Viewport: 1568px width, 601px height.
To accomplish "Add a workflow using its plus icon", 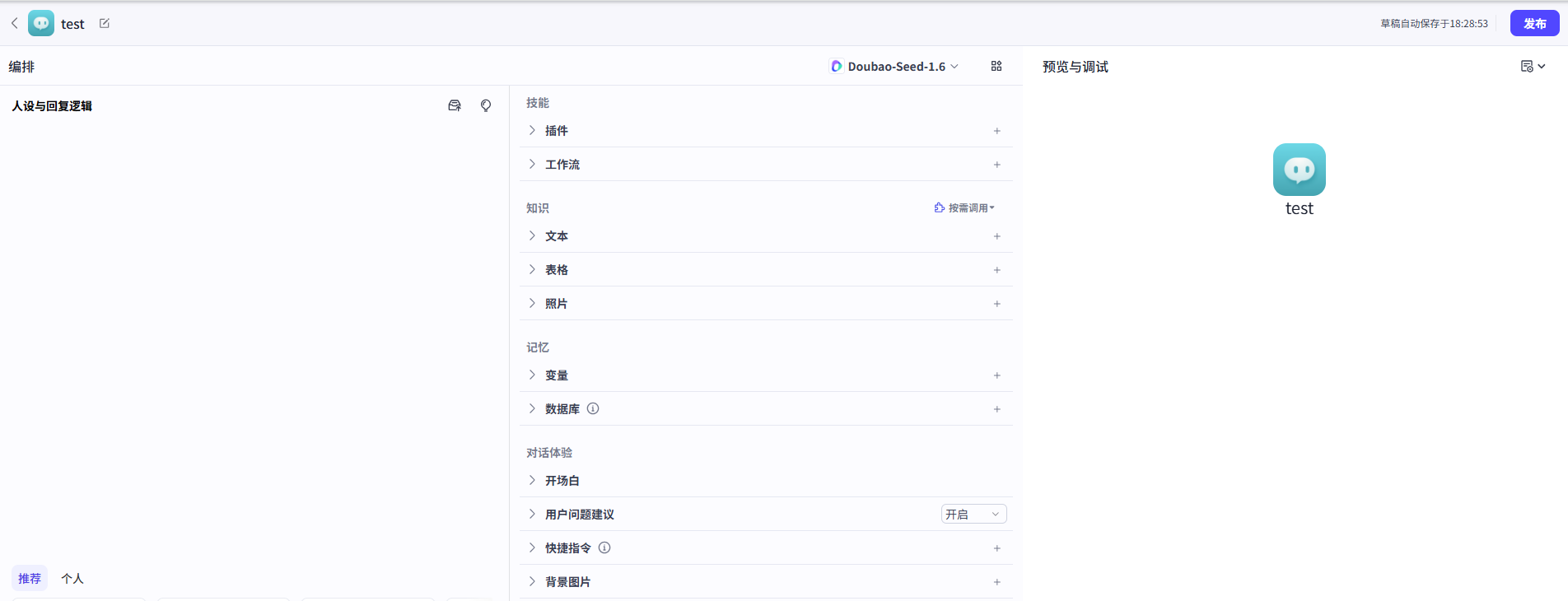I will [x=996, y=165].
